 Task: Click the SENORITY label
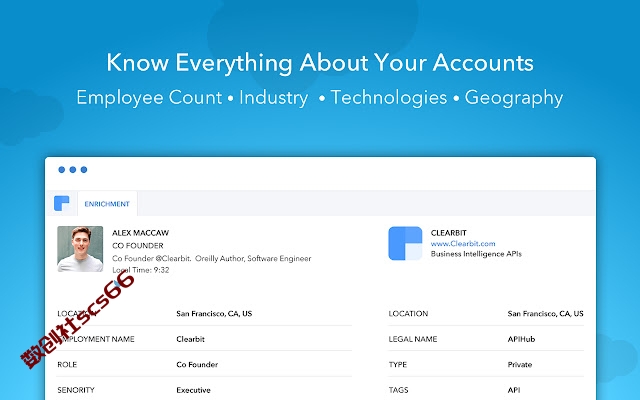point(76,390)
